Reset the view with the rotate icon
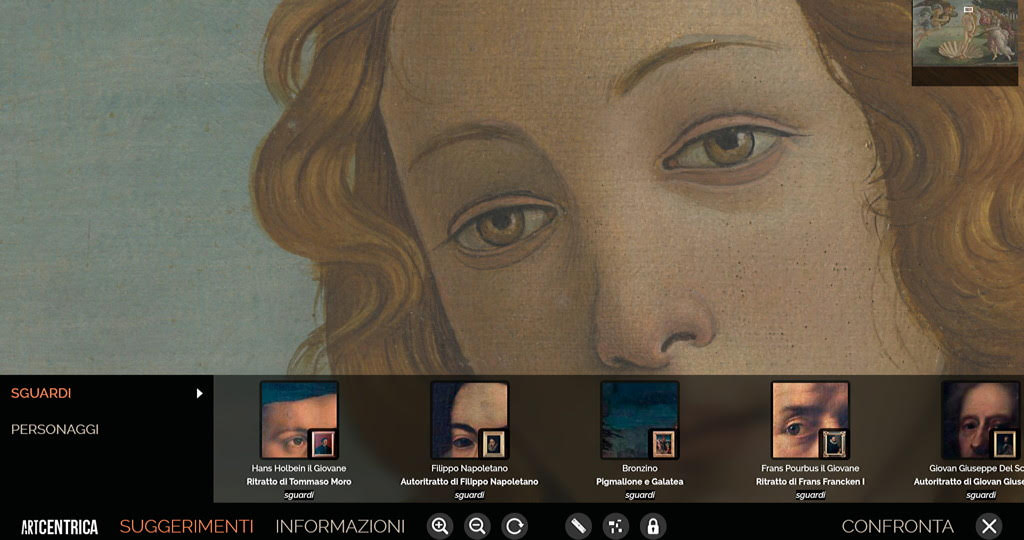 click(x=514, y=526)
